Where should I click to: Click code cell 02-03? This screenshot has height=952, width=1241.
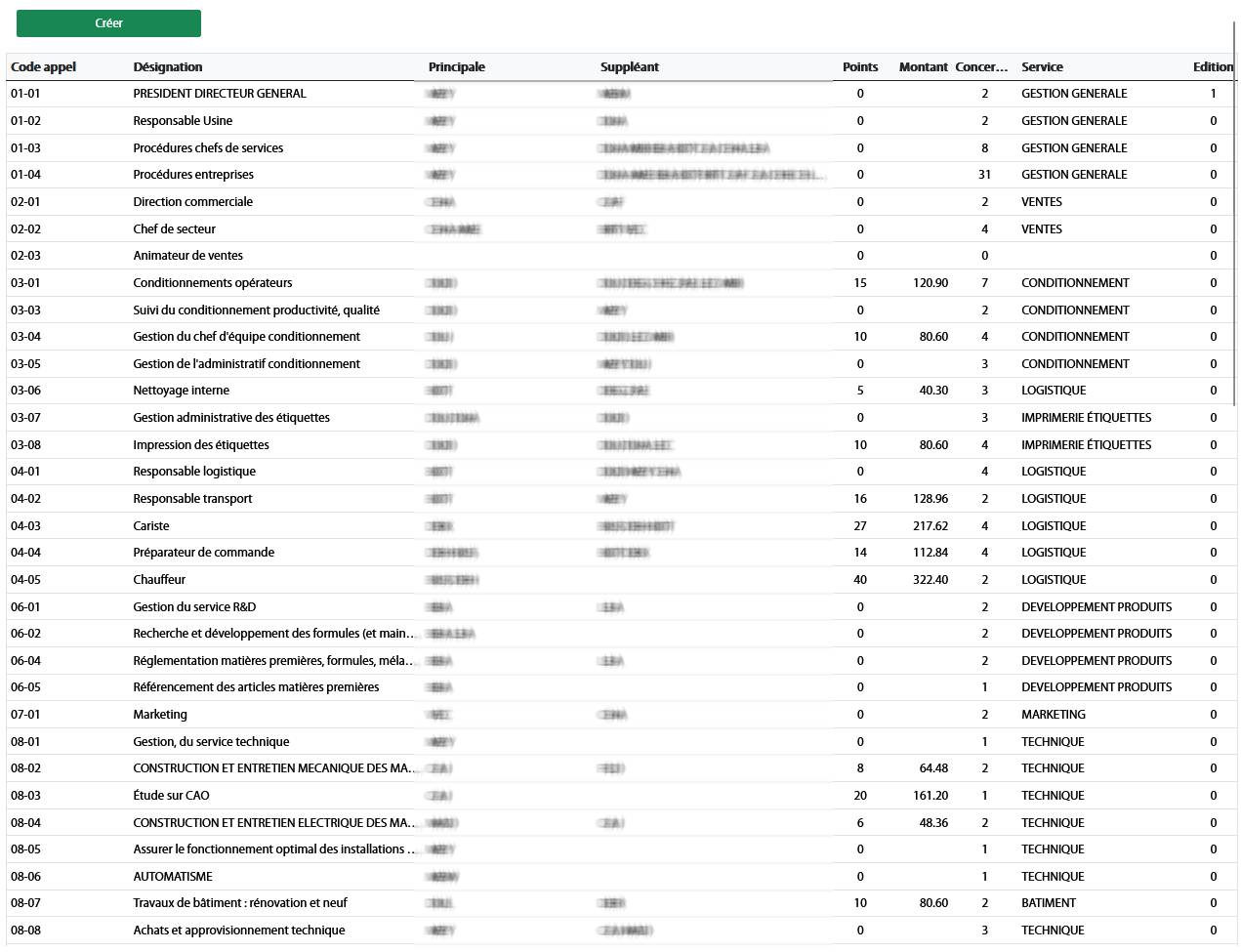coord(25,256)
